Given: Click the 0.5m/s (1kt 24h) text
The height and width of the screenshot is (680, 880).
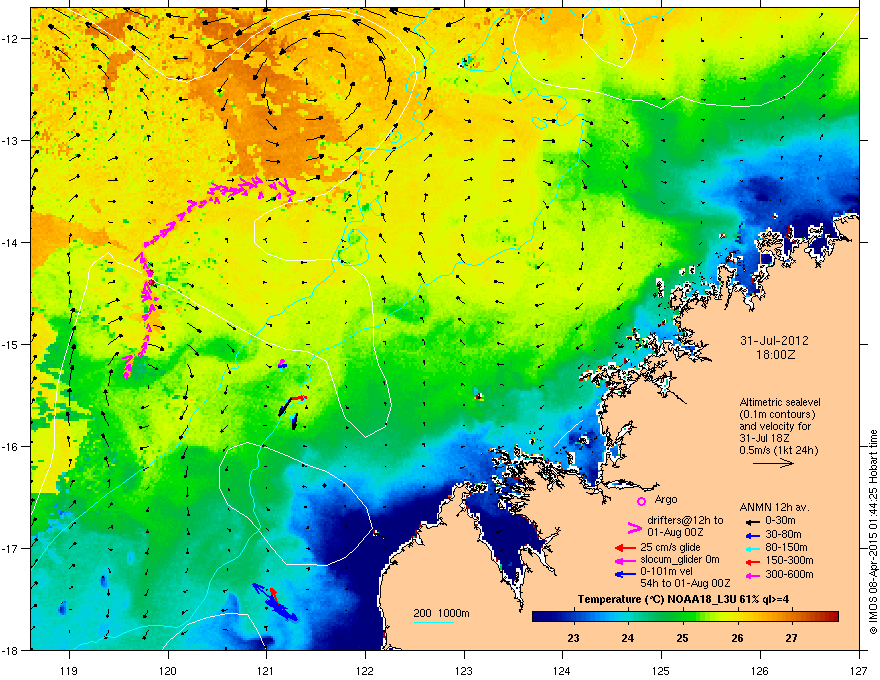Looking at the screenshot, I should coord(778,450).
